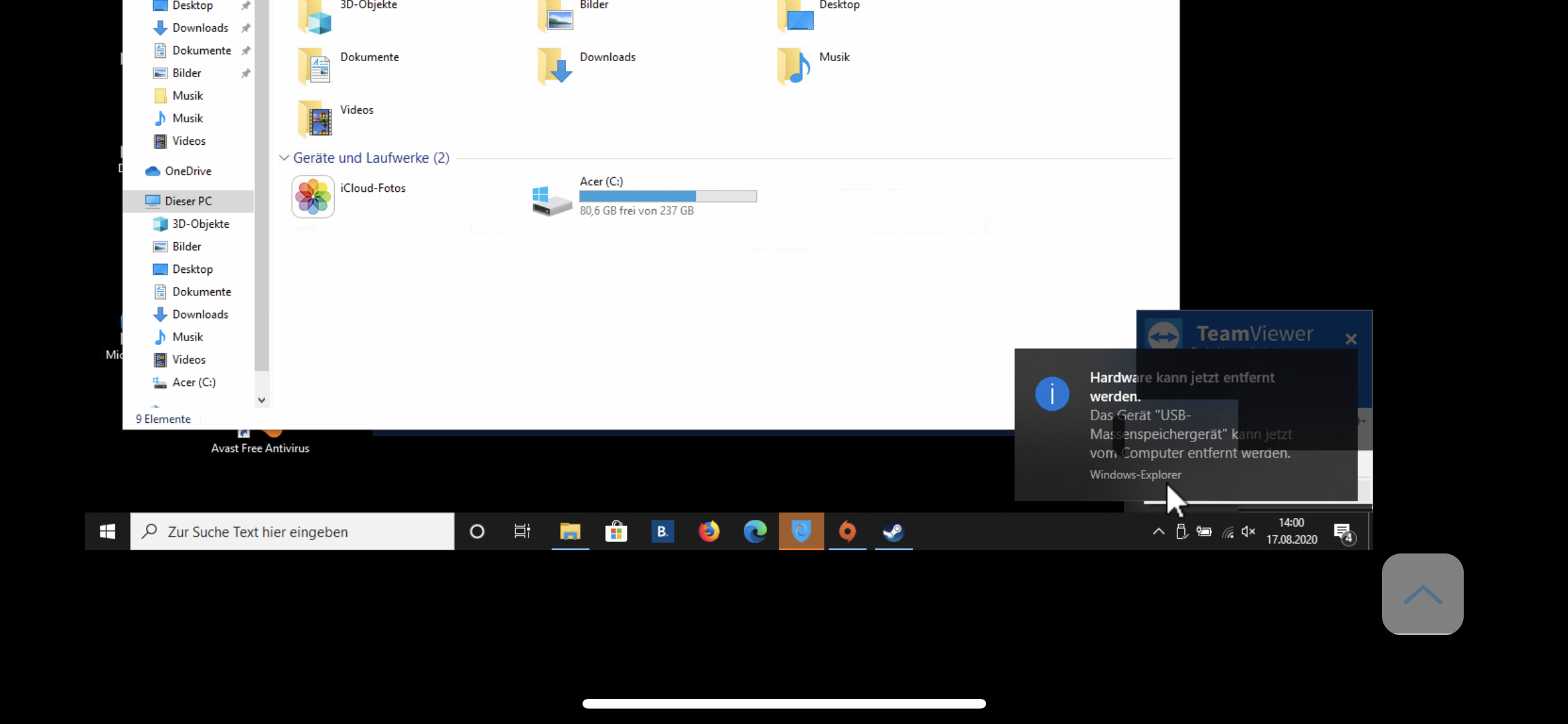Launch Microsoft Edge from taskbar

(x=755, y=532)
